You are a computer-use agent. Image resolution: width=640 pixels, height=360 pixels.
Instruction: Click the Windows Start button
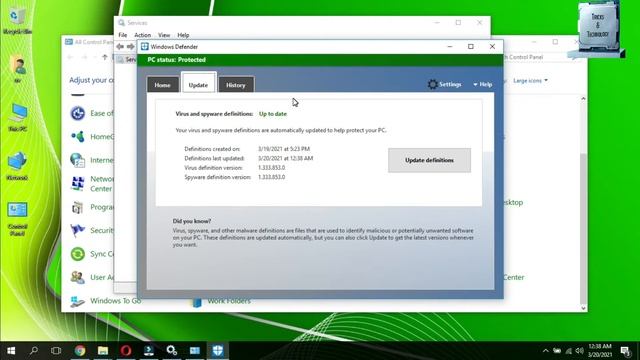pos(11,351)
